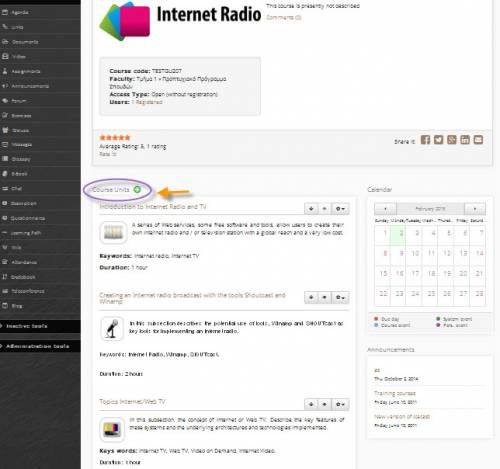Viewport: 500px width, 469px height.
Task: Go to Assignments in the sidebar
Action: [25, 71]
